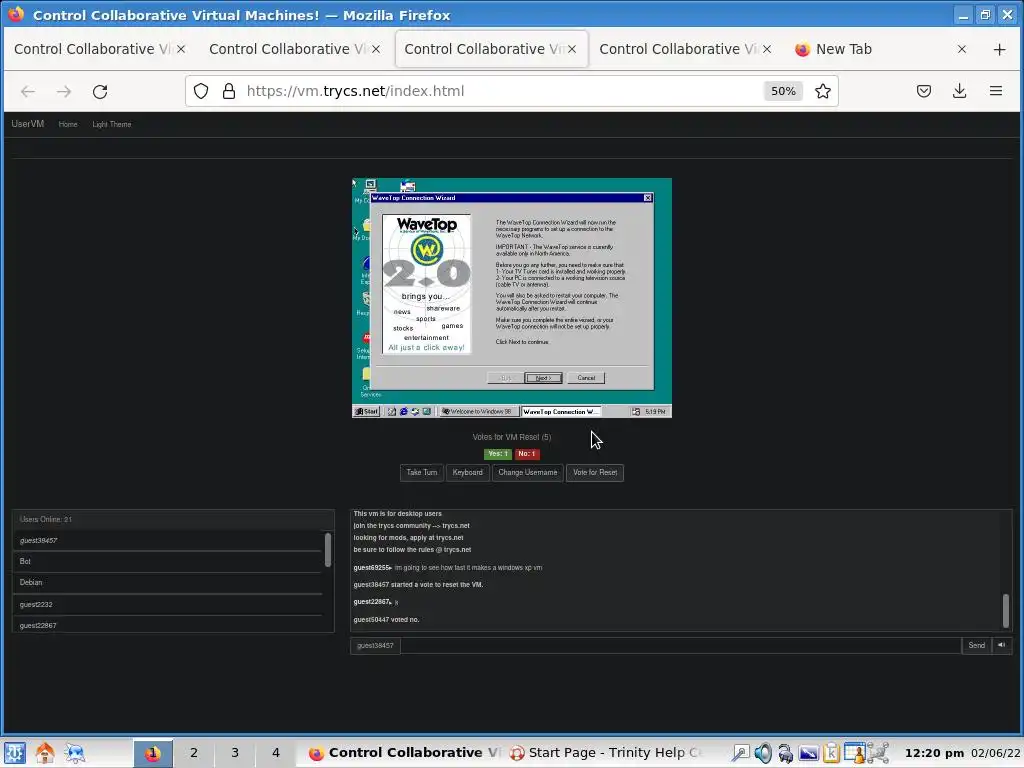Switch to virtual desktop 2

click(x=193, y=753)
